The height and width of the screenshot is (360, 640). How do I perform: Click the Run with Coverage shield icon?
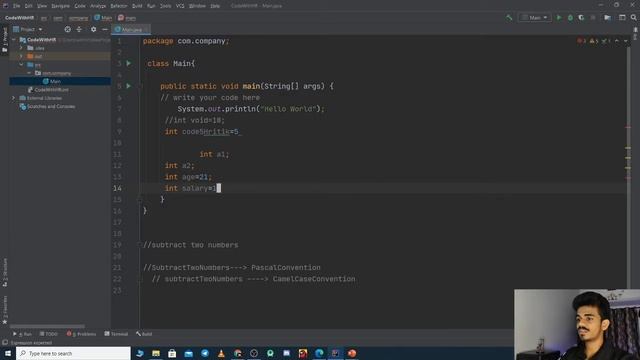(x=581, y=18)
